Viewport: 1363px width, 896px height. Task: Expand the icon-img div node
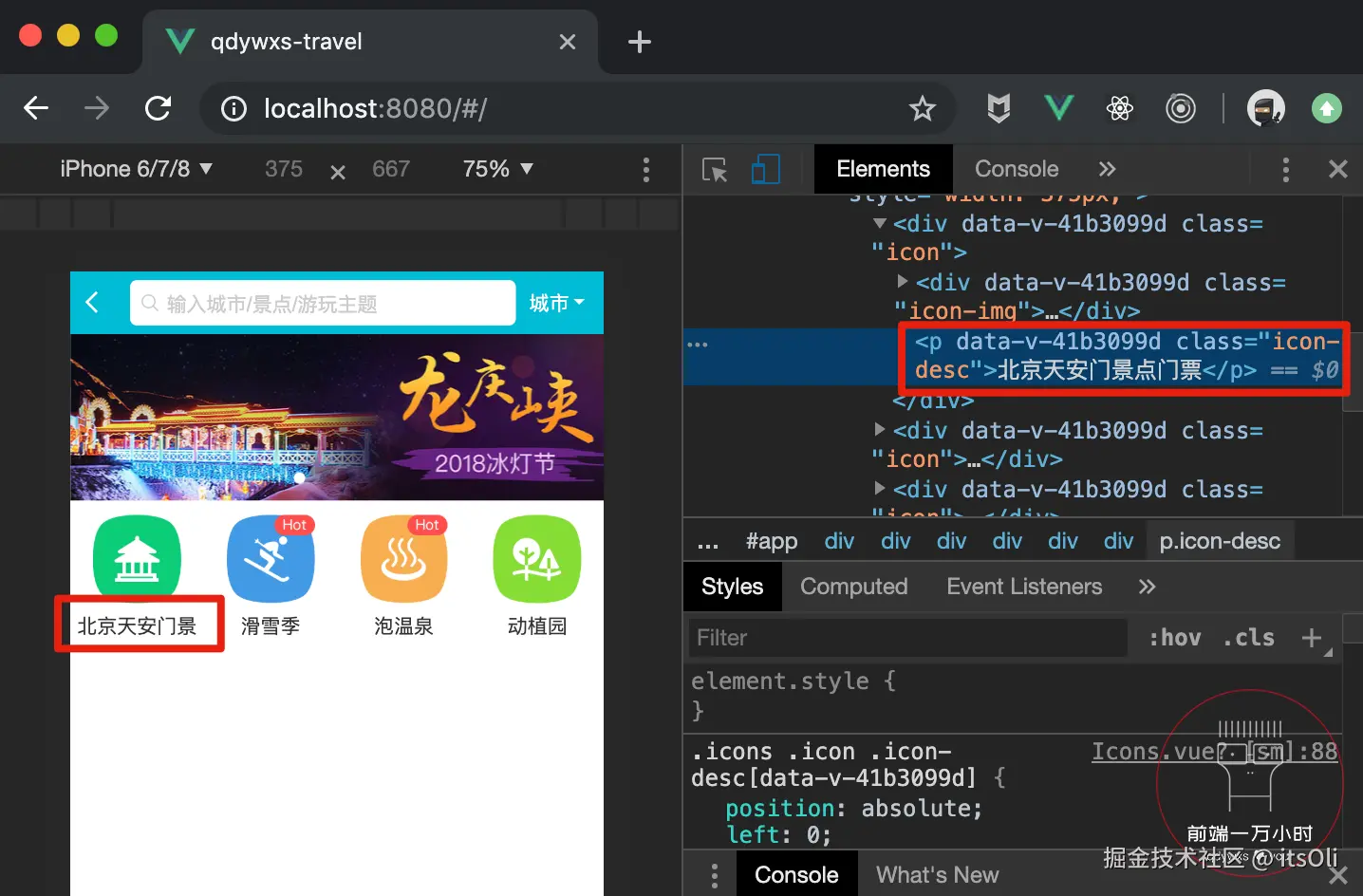pyautogui.click(x=903, y=281)
